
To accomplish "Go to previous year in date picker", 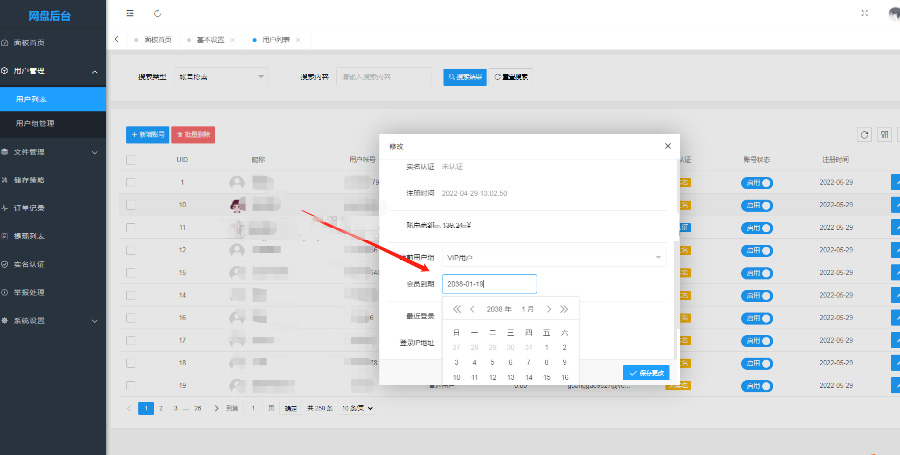I will [x=457, y=309].
